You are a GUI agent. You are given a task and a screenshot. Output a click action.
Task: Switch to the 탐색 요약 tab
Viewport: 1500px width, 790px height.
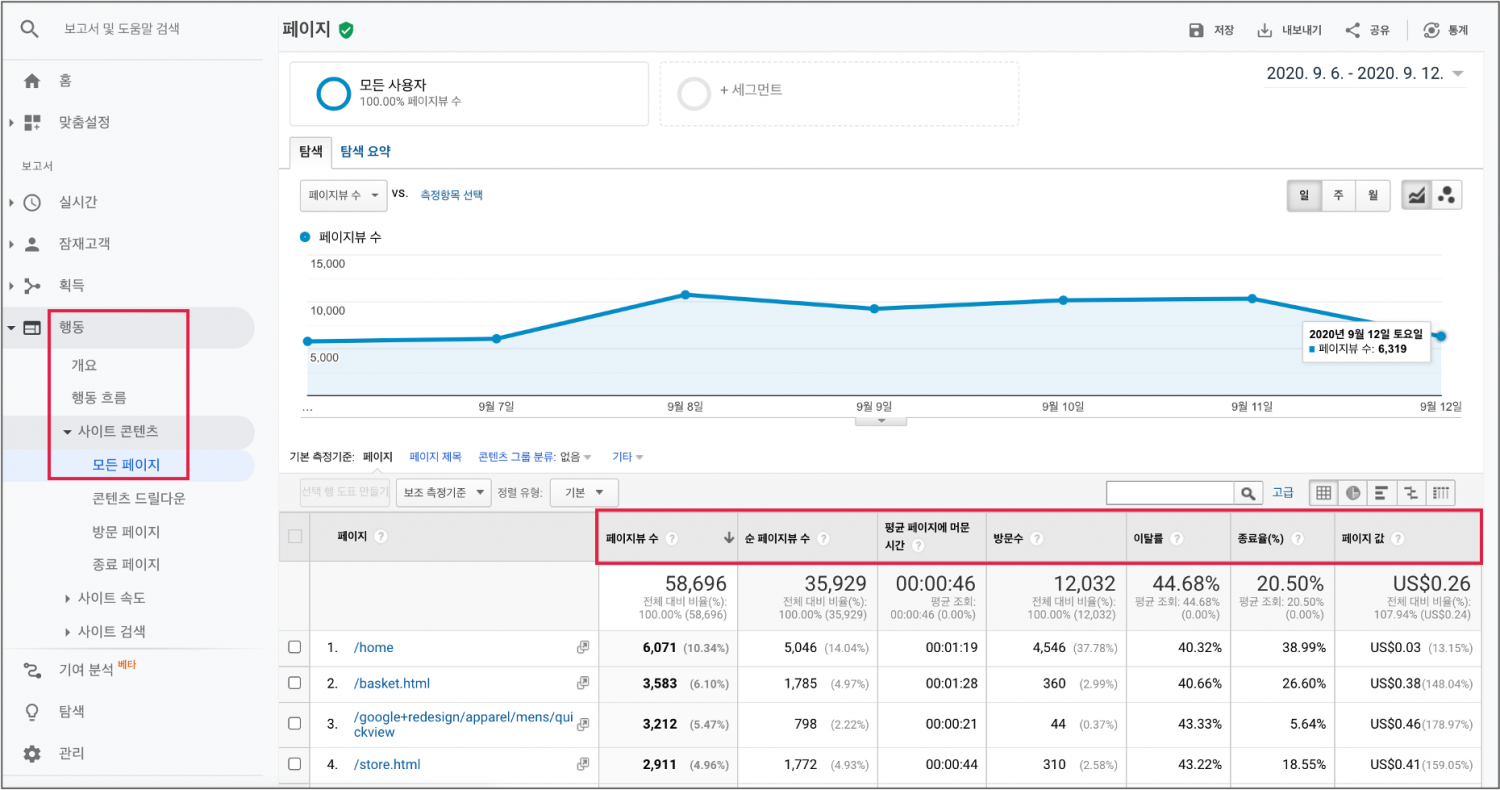click(365, 152)
